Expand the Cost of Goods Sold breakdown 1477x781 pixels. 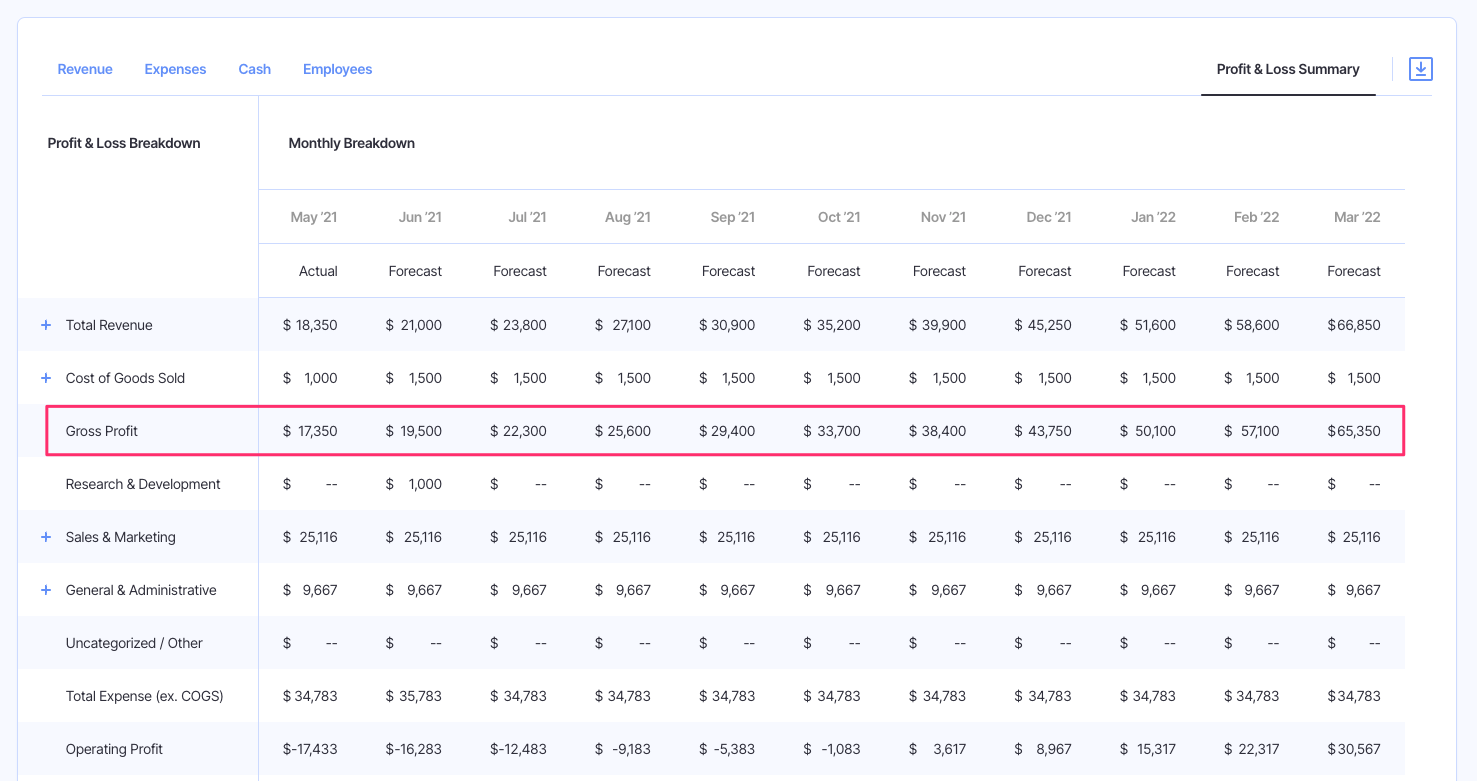(x=45, y=377)
